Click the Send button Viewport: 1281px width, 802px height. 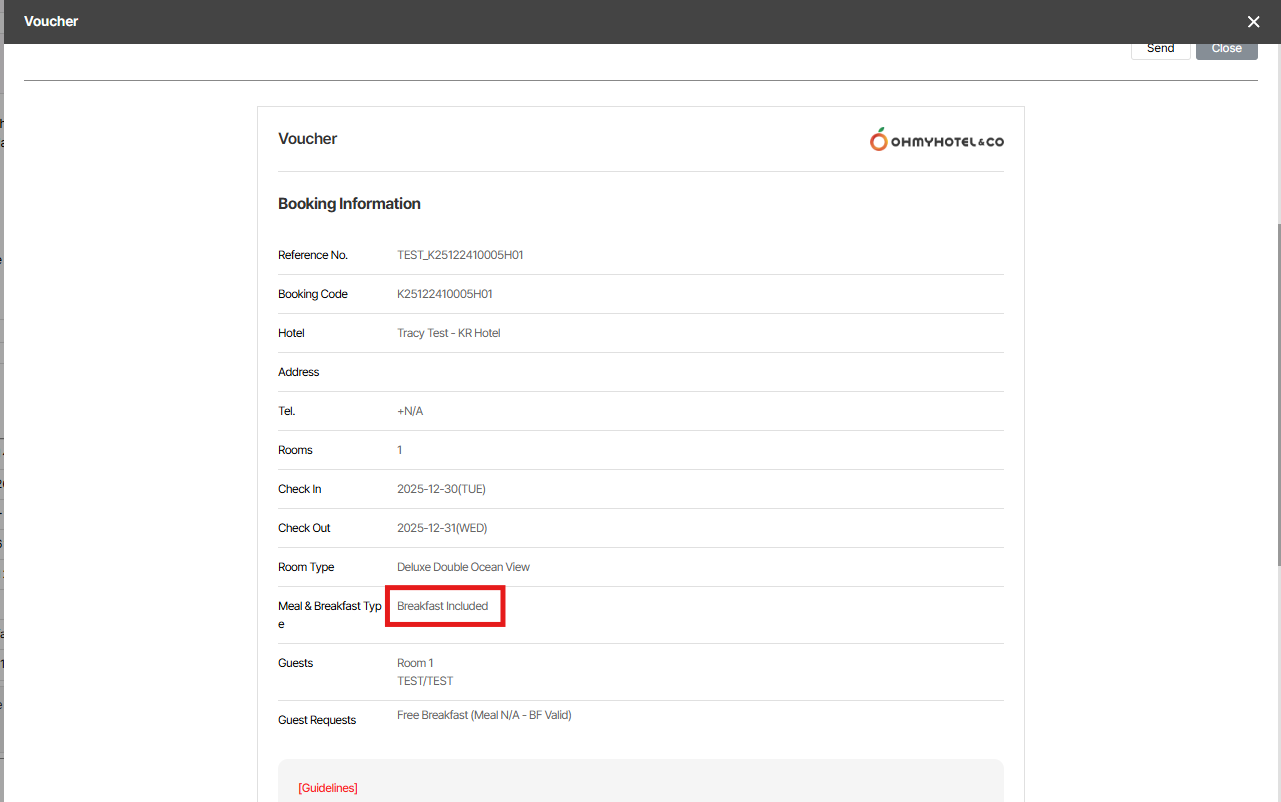(1161, 48)
